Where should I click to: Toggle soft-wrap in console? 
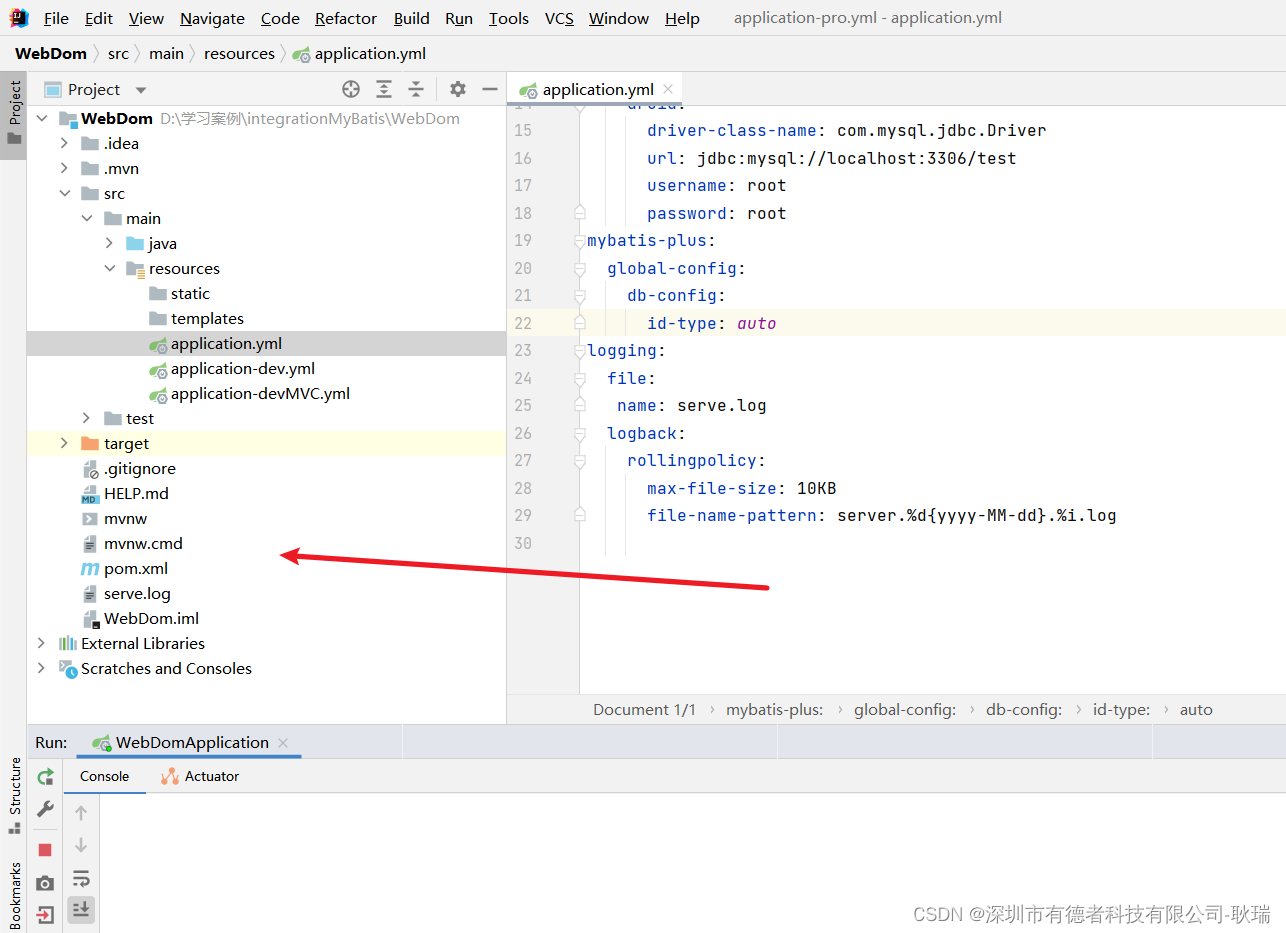tap(82, 879)
